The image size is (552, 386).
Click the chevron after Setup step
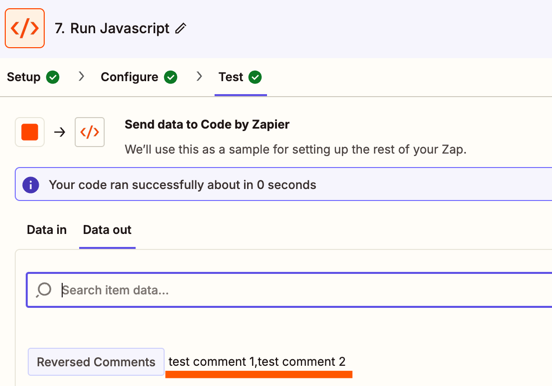pyautogui.click(x=81, y=76)
